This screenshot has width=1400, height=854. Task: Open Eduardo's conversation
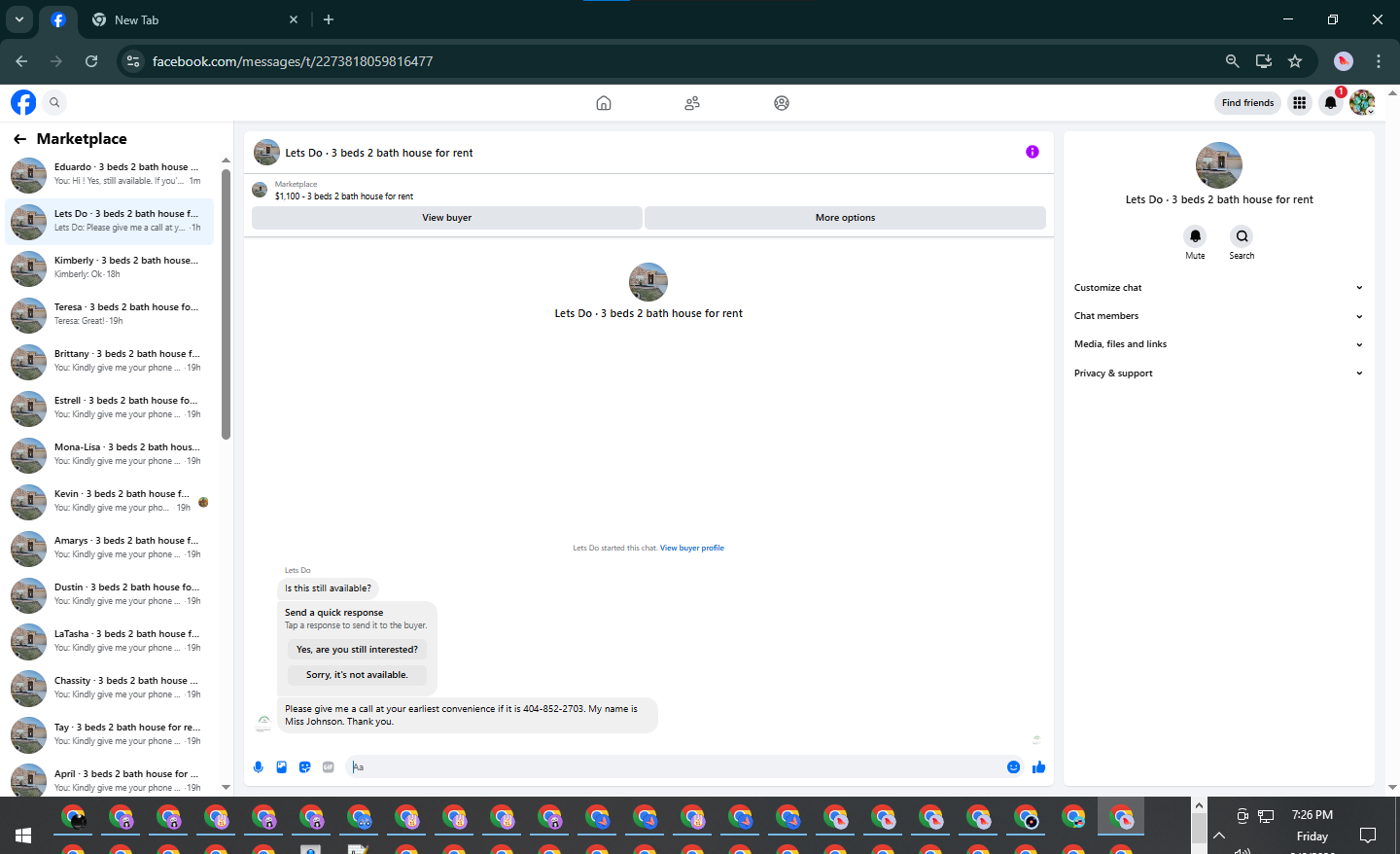tap(109, 174)
